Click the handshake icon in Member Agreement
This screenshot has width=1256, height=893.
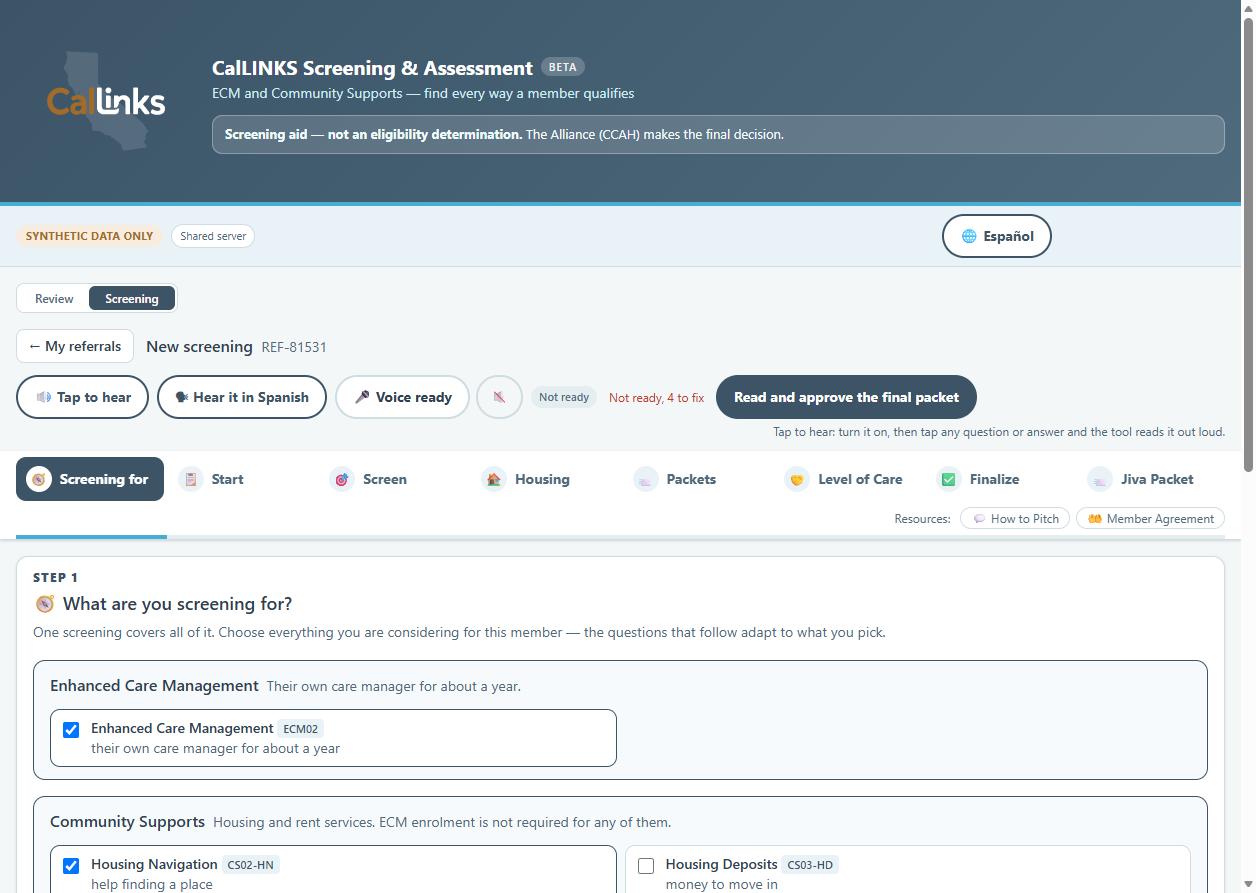[x=1095, y=519]
